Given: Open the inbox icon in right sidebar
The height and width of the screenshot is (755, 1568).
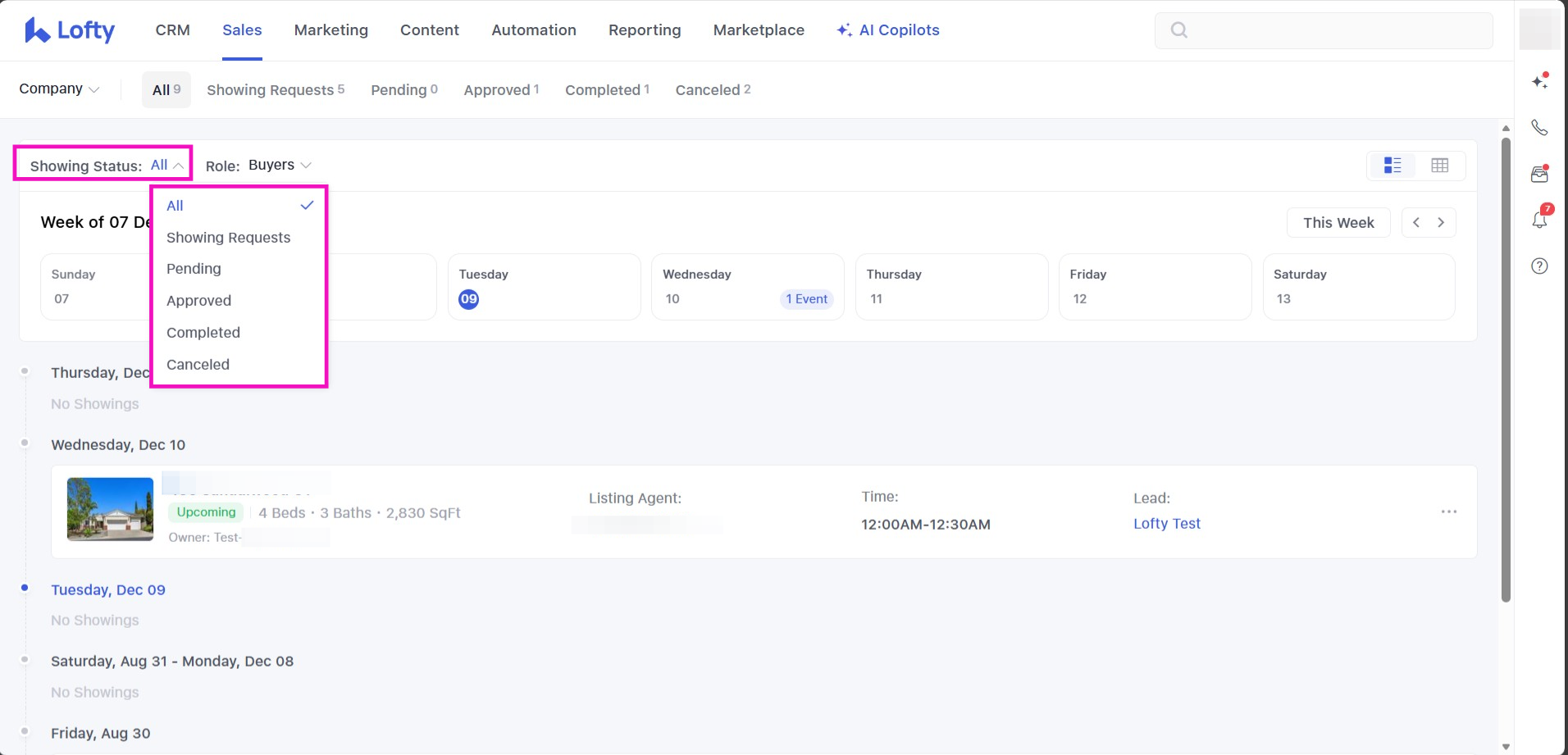Looking at the screenshot, I should click(x=1539, y=174).
